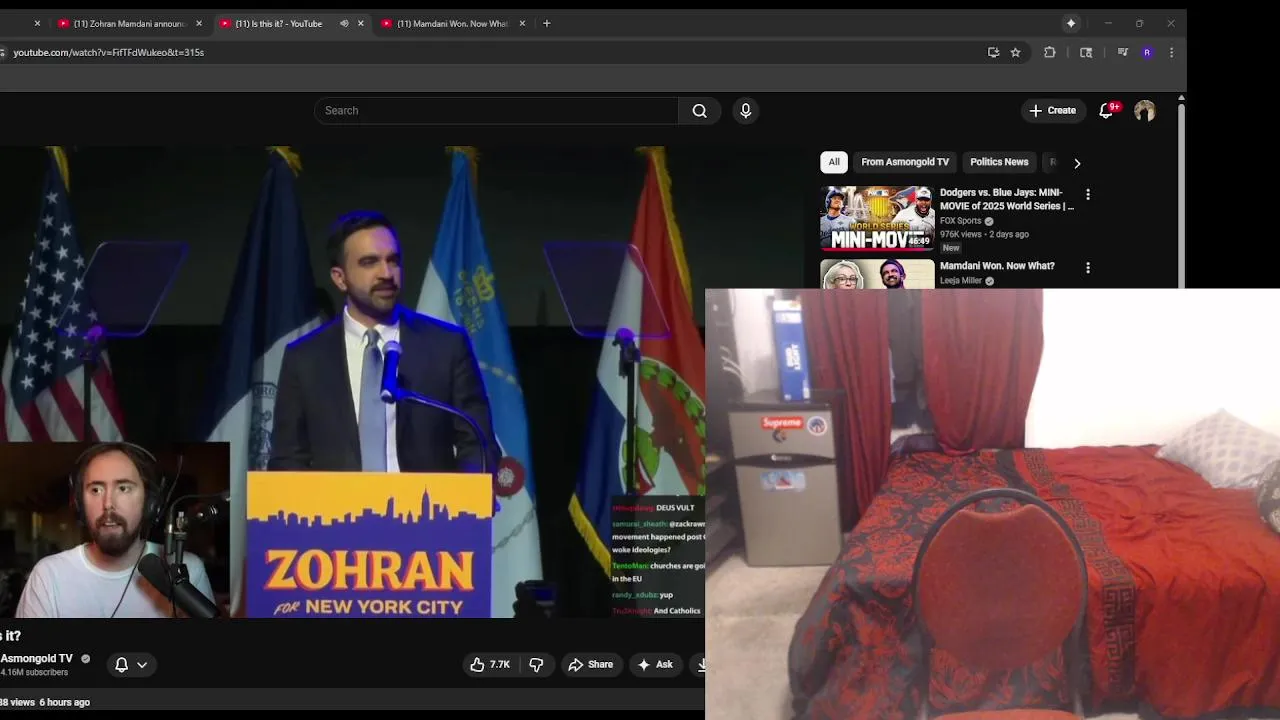
Task: Open Gemini sparkle button in title bar
Action: 1071,23
